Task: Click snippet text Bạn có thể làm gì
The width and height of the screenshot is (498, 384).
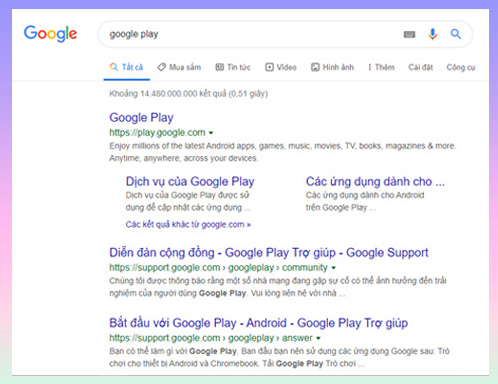Action: tap(279, 357)
